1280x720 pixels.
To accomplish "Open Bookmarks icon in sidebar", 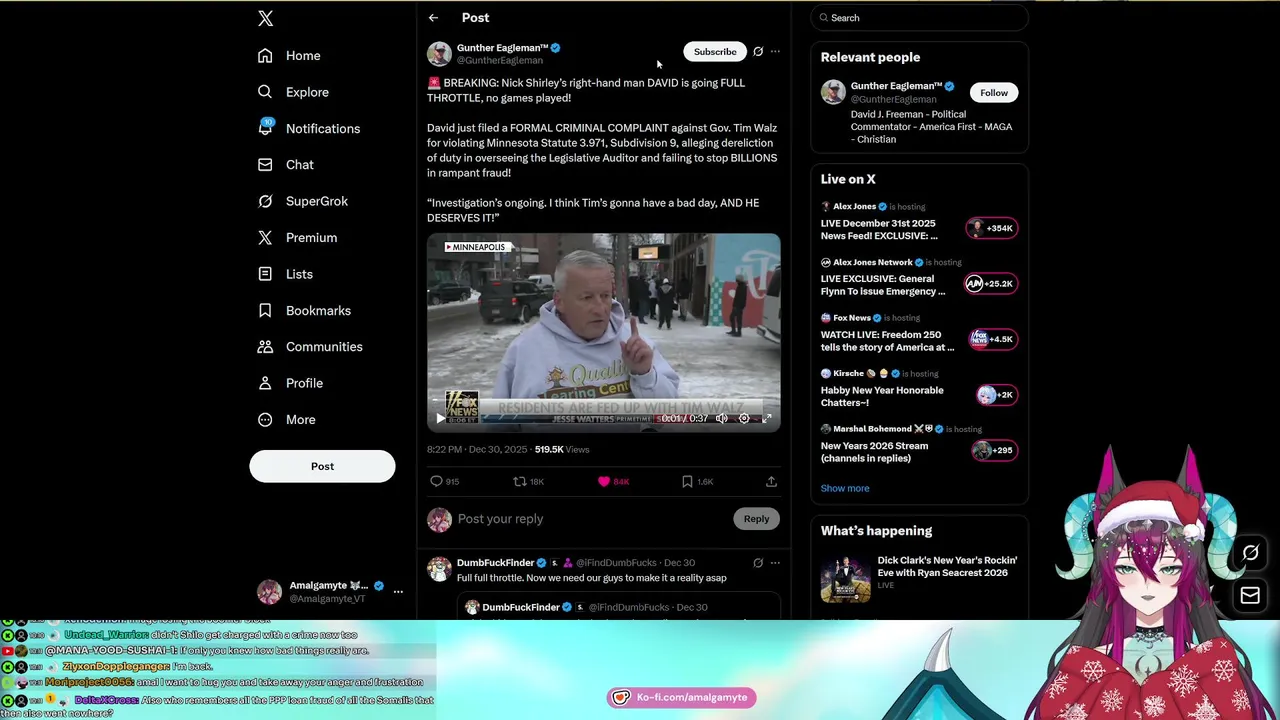I will [x=265, y=310].
